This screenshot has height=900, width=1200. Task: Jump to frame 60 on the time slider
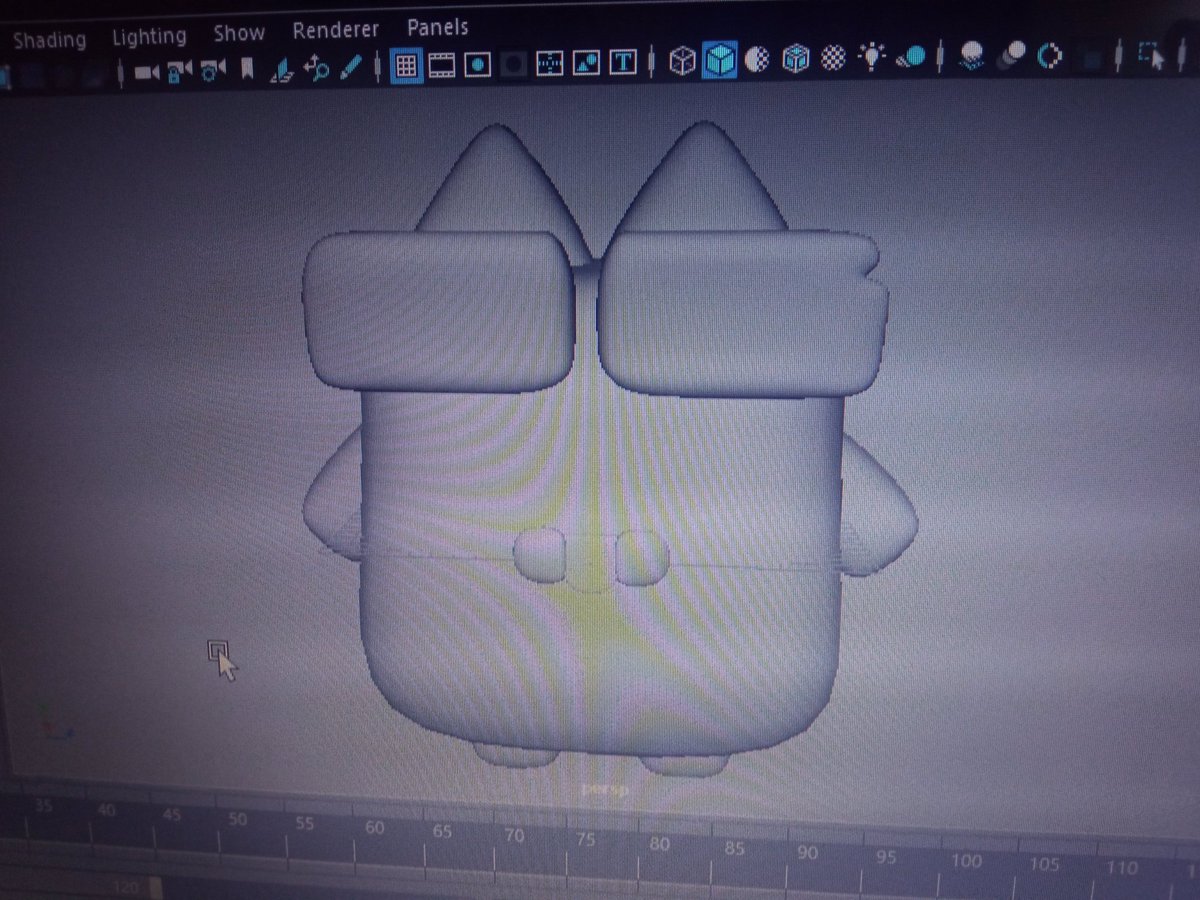click(x=374, y=828)
